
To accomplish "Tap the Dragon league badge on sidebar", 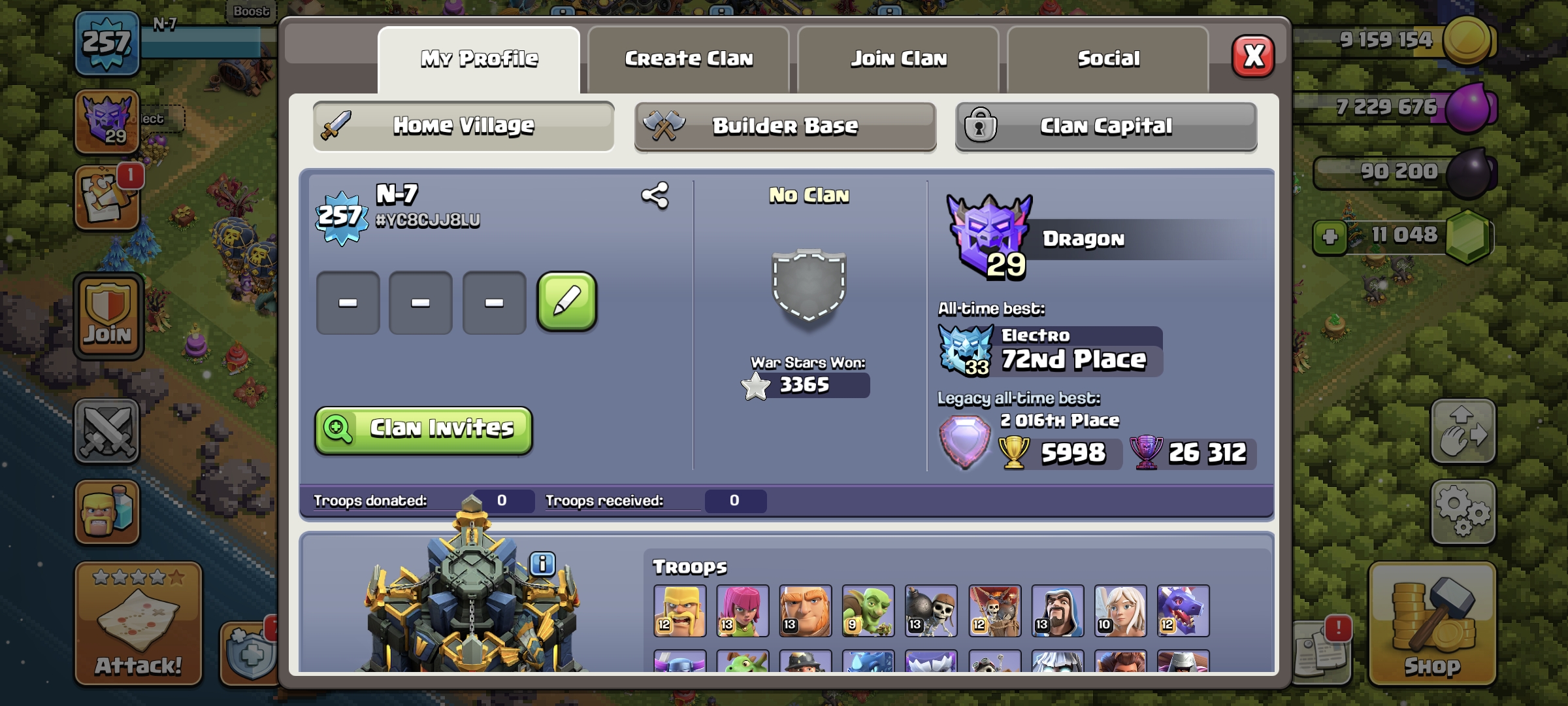I will click(107, 122).
